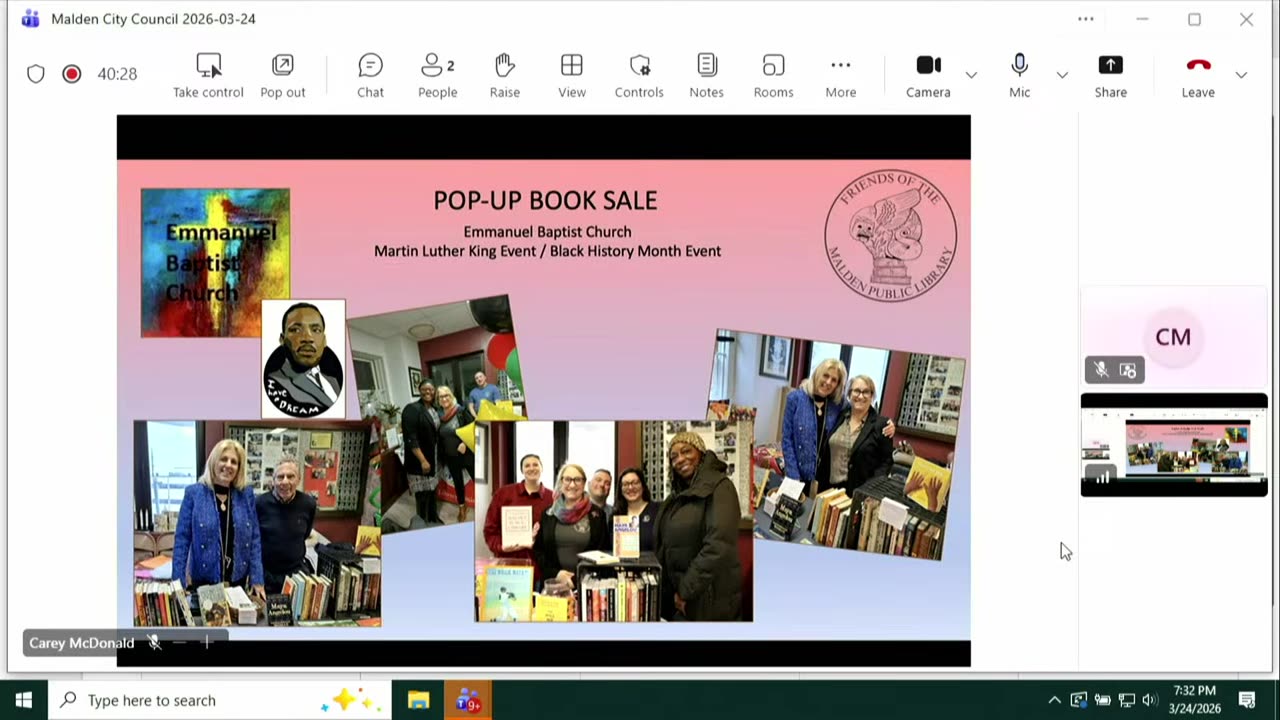The height and width of the screenshot is (720, 1280).
Task: Click the shield privacy icon
Action: click(36, 74)
